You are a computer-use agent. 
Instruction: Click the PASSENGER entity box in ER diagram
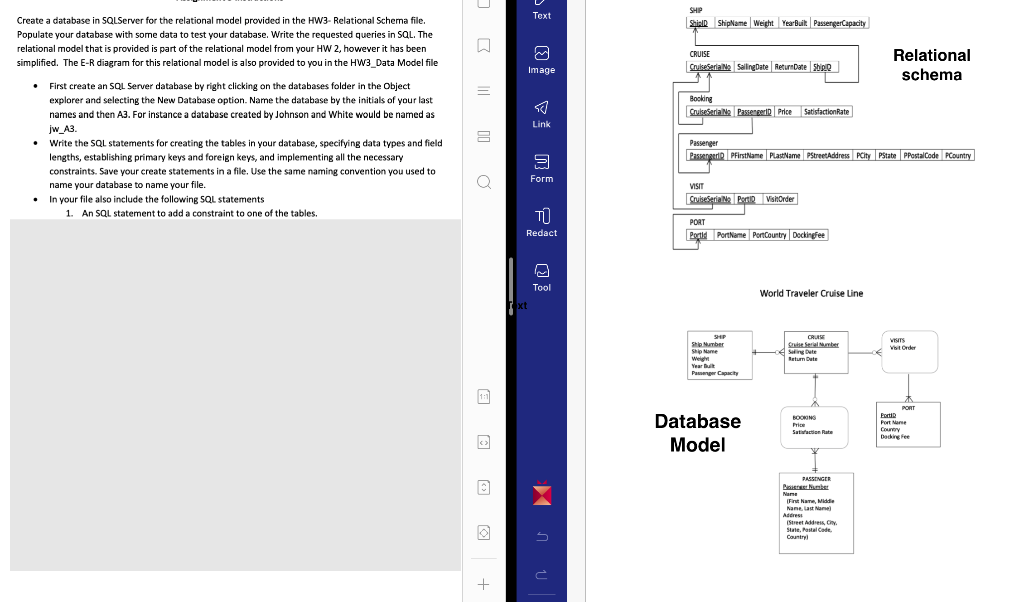[x=816, y=513]
